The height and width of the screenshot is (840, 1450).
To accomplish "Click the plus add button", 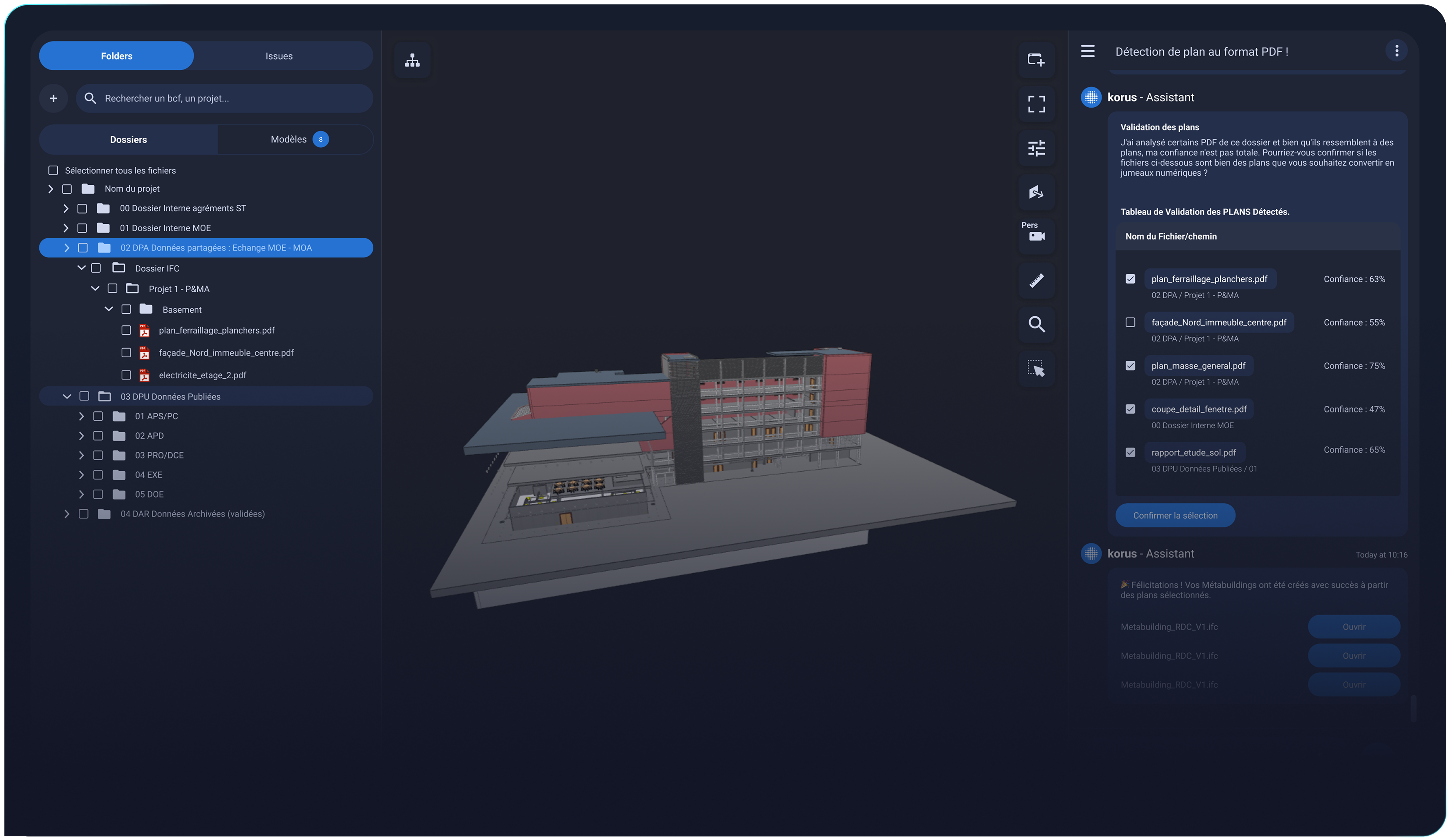I will point(54,98).
